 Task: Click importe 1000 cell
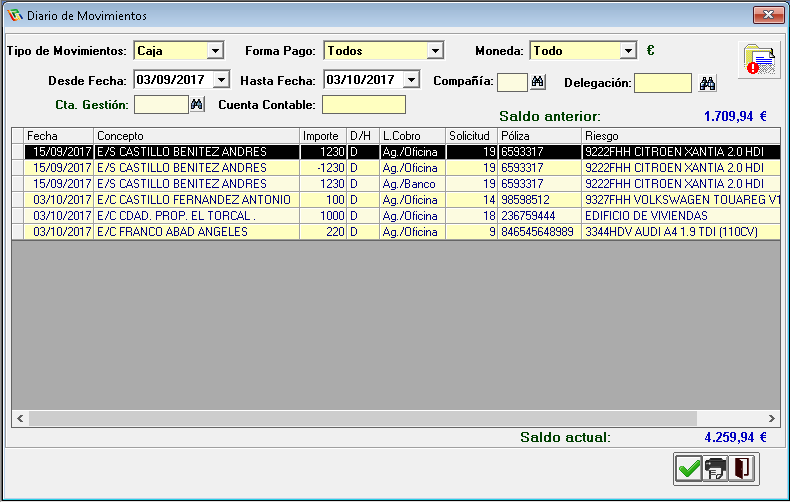pos(323,216)
